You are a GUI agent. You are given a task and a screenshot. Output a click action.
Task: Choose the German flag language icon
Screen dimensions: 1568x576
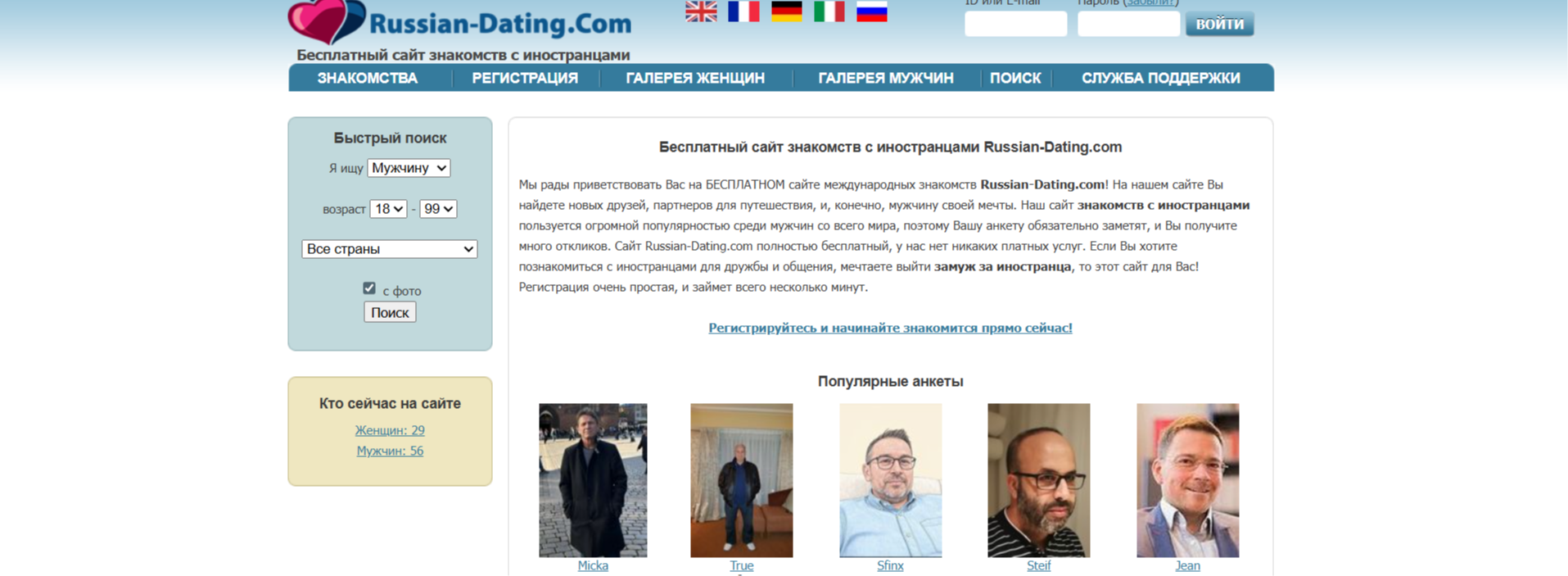pos(787,11)
